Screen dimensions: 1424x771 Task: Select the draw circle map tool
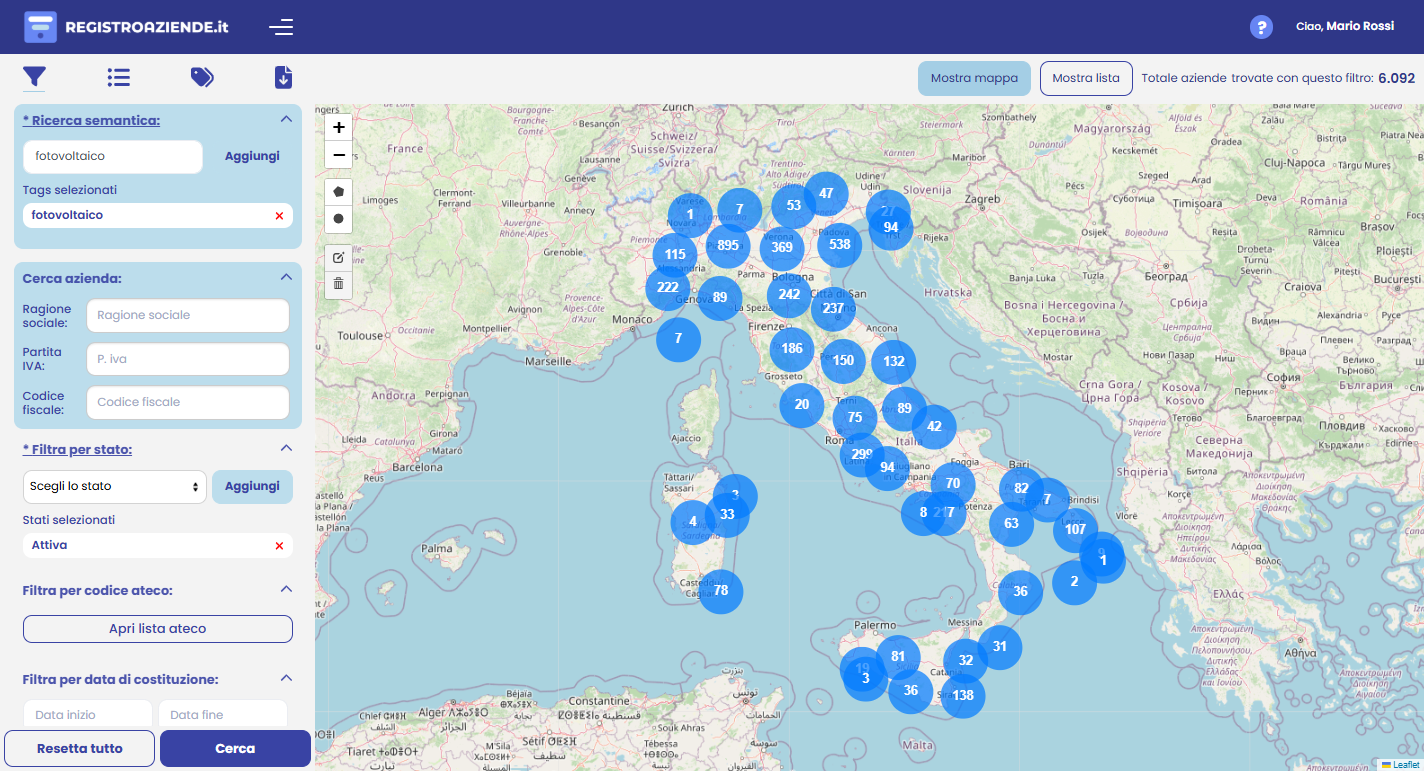pyautogui.click(x=339, y=218)
